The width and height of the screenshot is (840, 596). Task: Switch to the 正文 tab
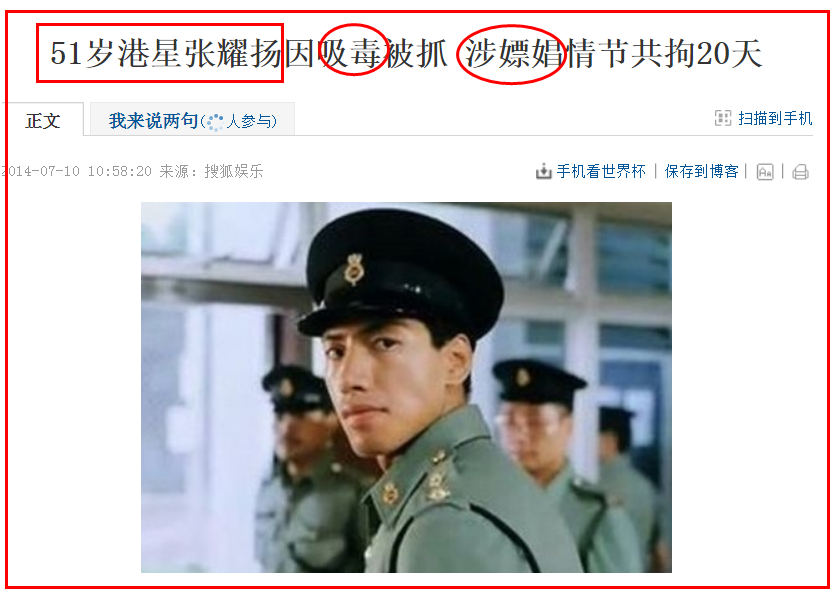(43, 120)
